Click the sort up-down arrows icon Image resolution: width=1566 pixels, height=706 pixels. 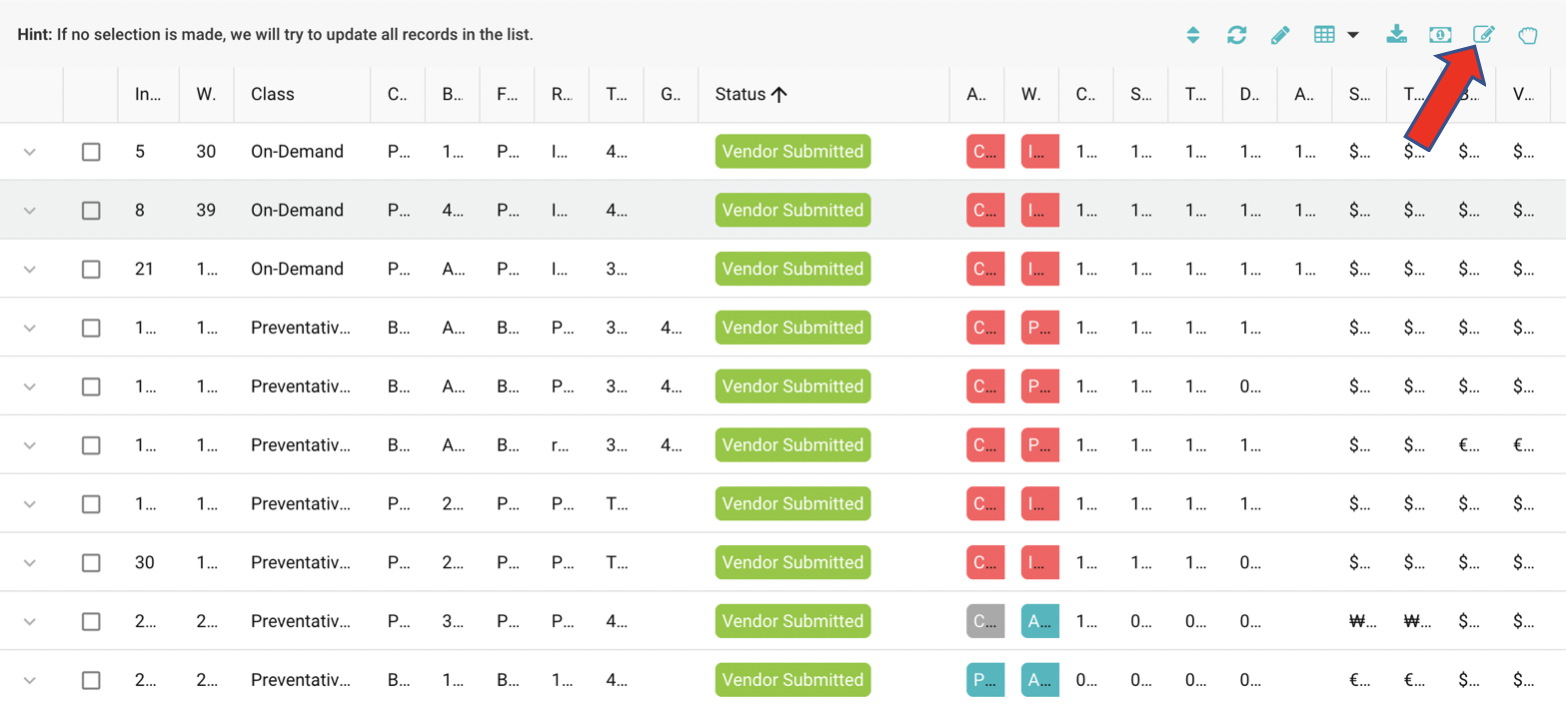(1192, 35)
